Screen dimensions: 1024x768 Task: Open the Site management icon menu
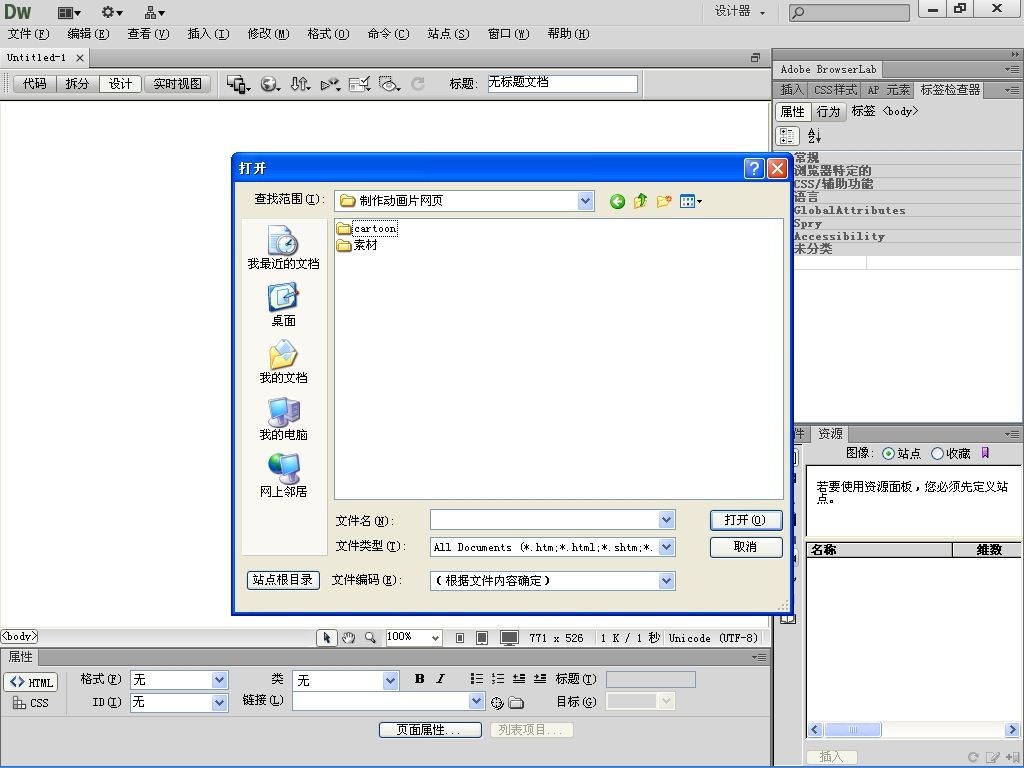155,12
